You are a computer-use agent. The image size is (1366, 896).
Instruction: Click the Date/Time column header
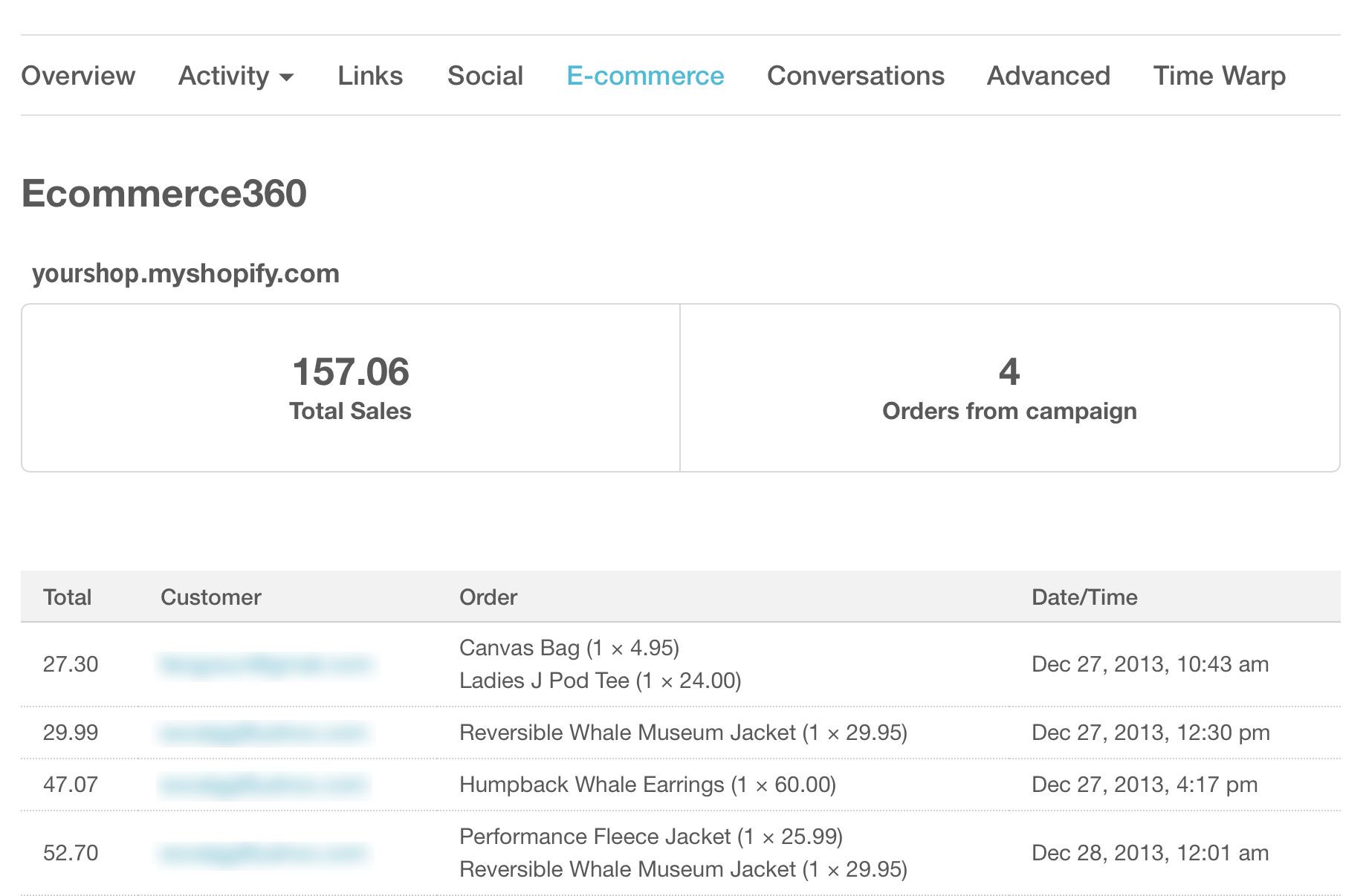[1084, 597]
